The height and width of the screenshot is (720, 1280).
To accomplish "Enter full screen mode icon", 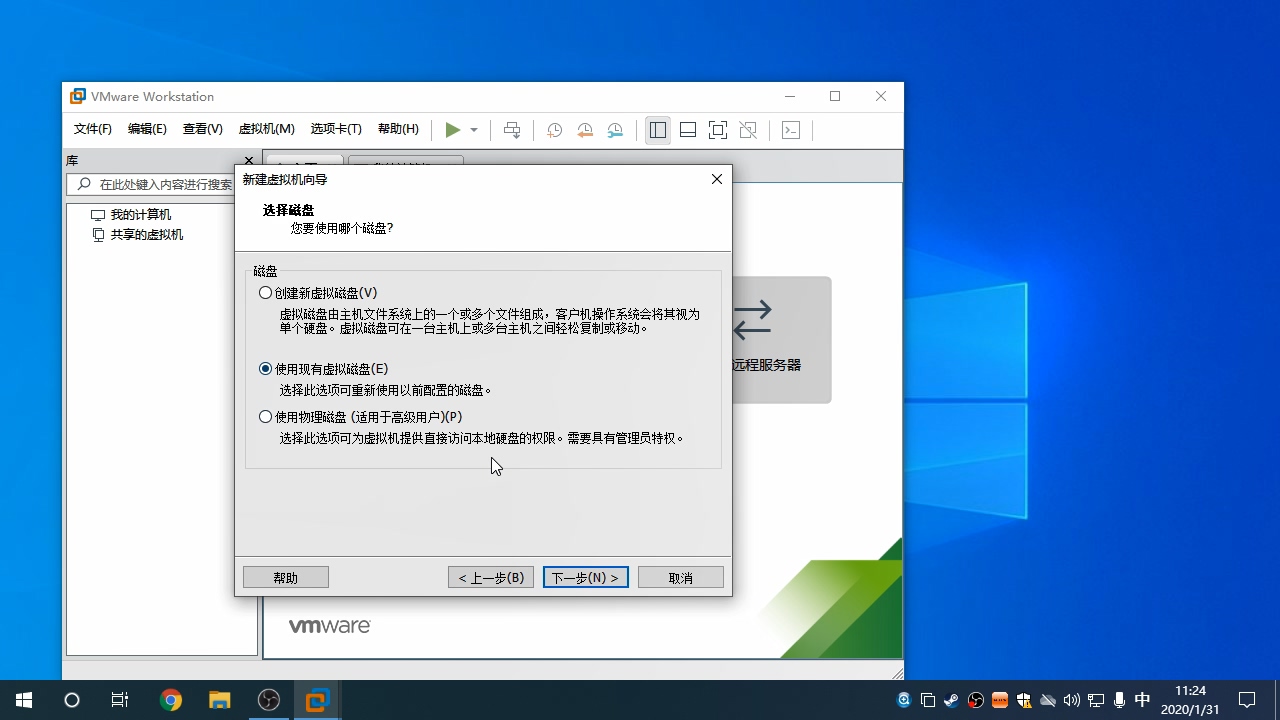I will (718, 130).
